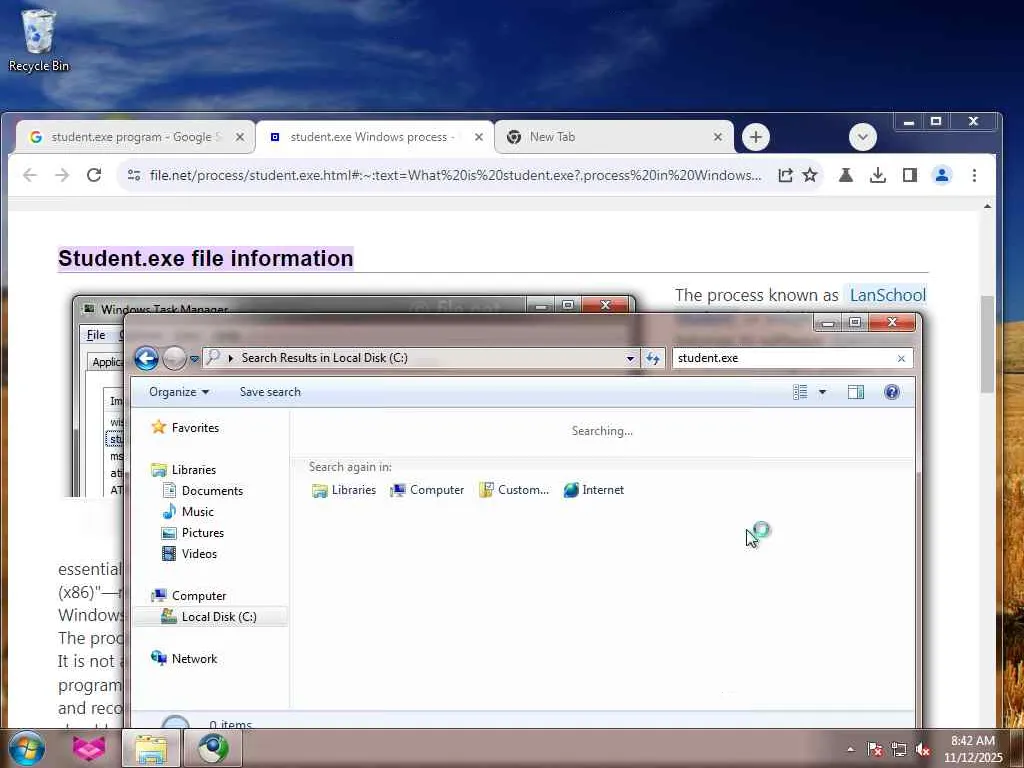Toggle Chrome side panel icon
Screen dimensions: 1024x768
pos(910,175)
